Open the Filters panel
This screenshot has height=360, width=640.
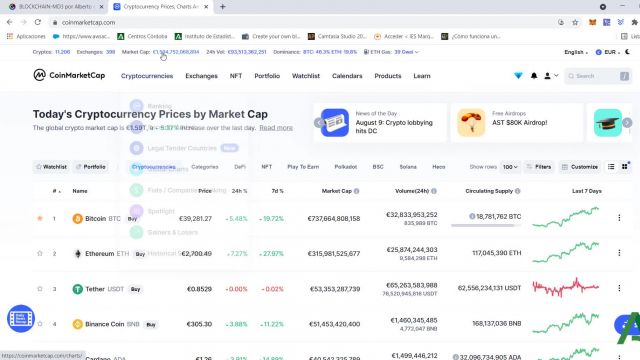coord(539,167)
